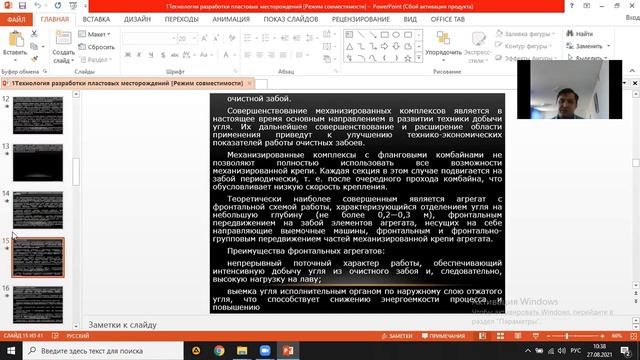Click the zoom slider handle
This screenshot has height=360, width=640.
tap(567, 336)
